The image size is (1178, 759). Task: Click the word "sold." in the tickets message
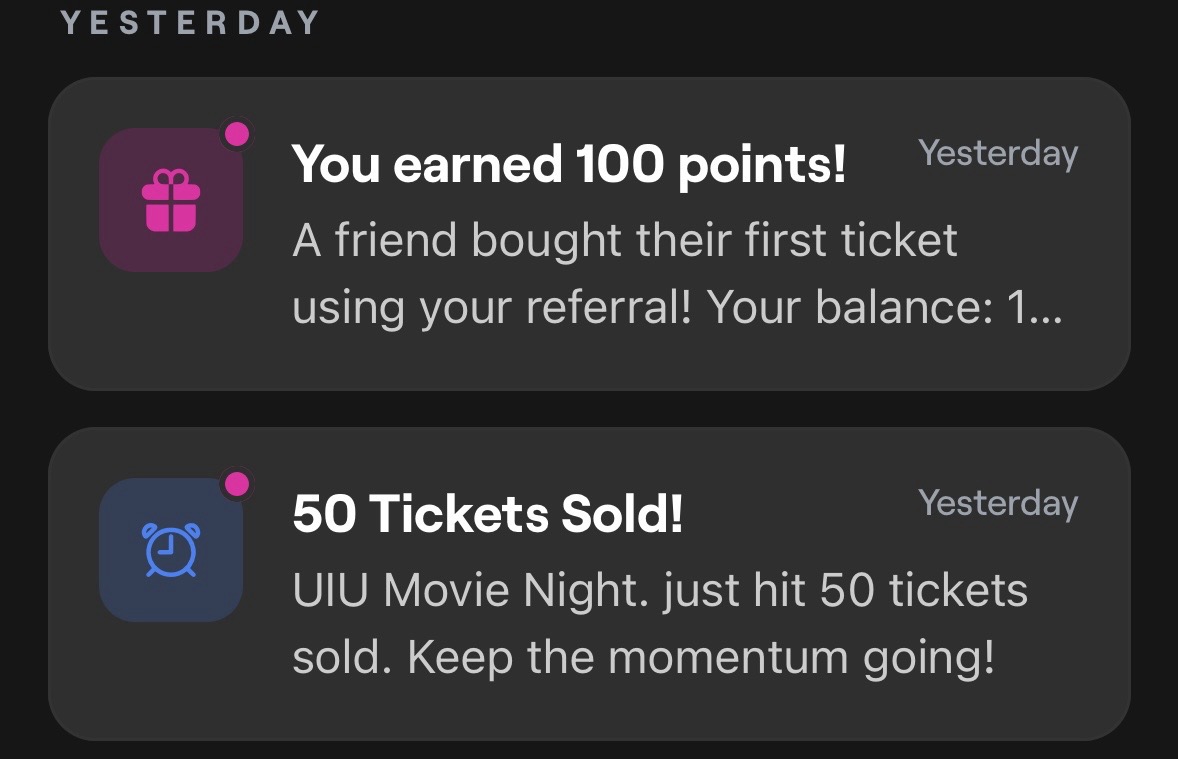pyautogui.click(x=342, y=658)
